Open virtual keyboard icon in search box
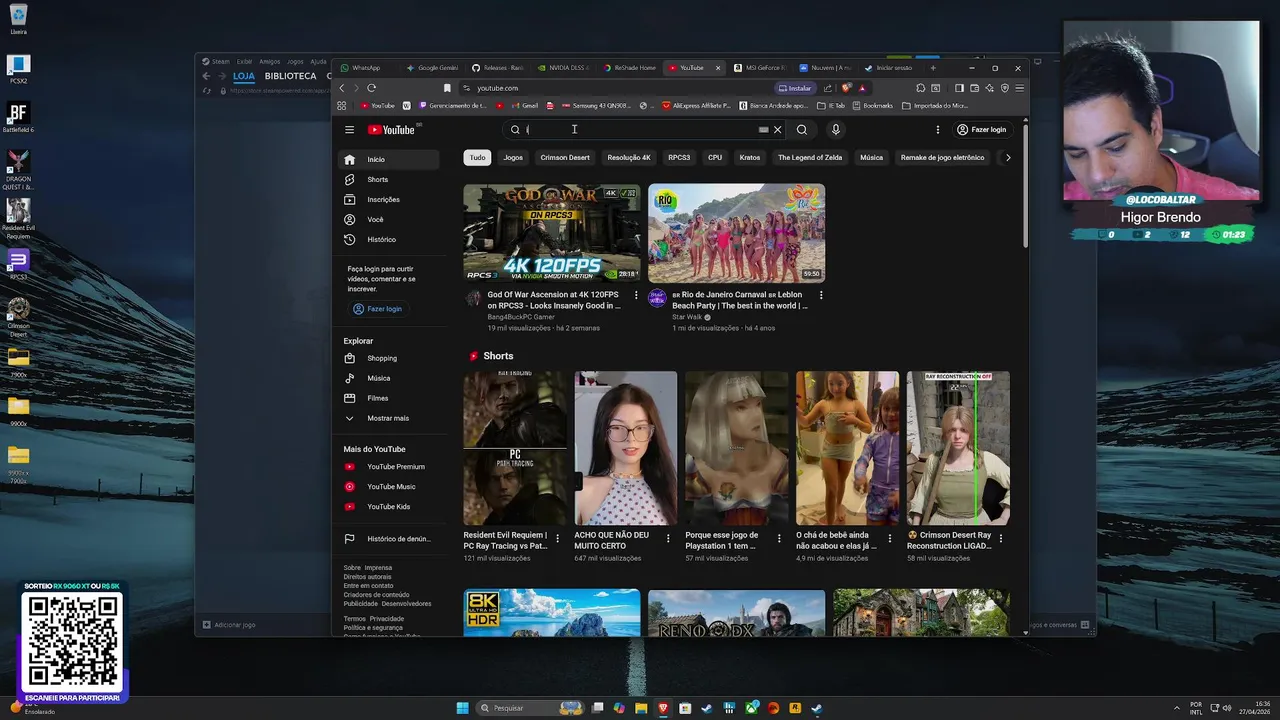This screenshot has height=720, width=1280. 764,130
